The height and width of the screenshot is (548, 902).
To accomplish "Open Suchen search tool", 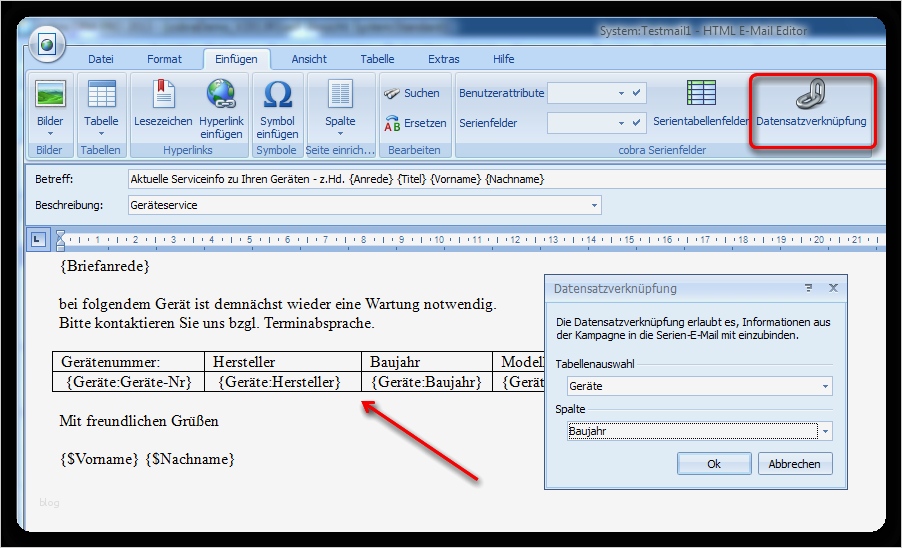I will coord(412,93).
